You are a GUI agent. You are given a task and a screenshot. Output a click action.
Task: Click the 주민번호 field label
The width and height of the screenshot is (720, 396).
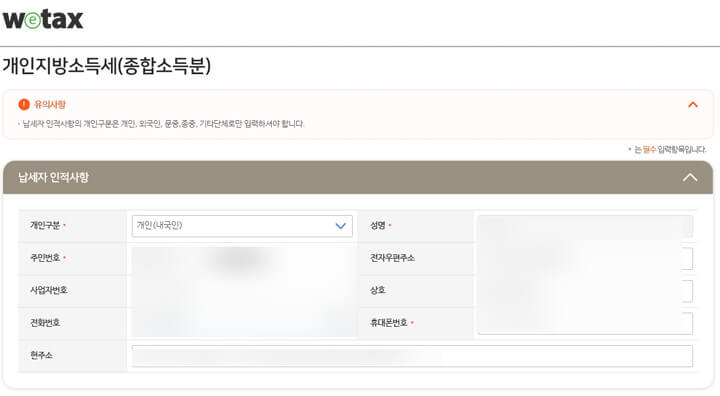tap(45, 258)
